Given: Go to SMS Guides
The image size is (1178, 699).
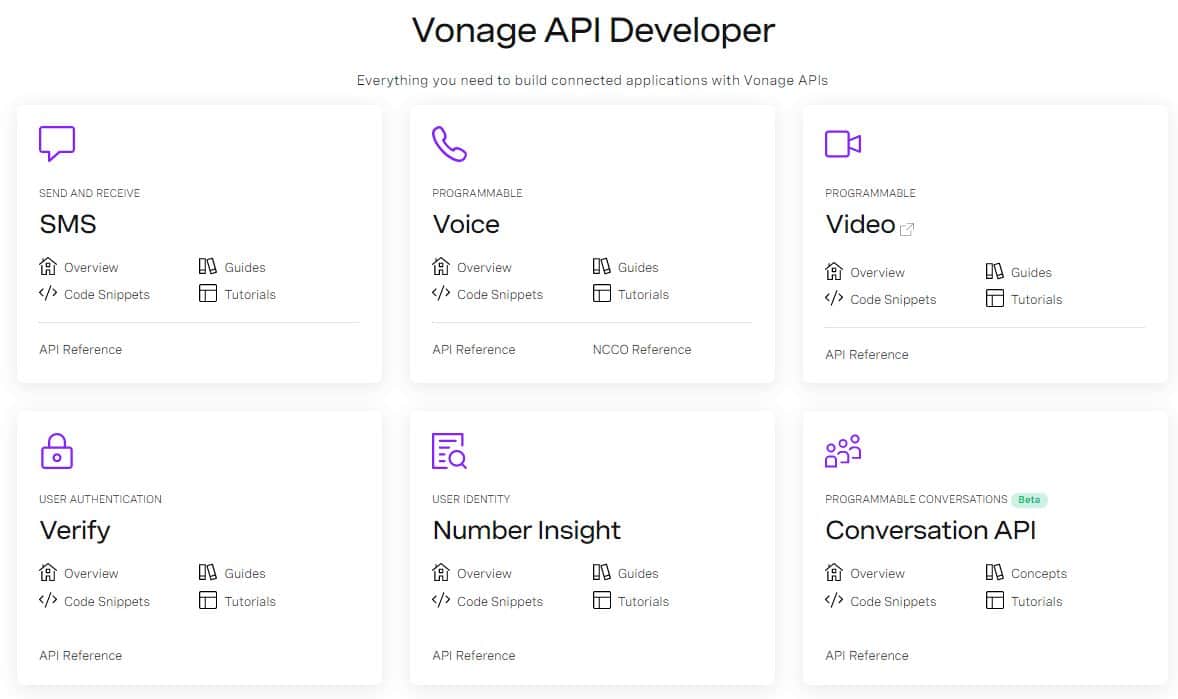Looking at the screenshot, I should 245,268.
